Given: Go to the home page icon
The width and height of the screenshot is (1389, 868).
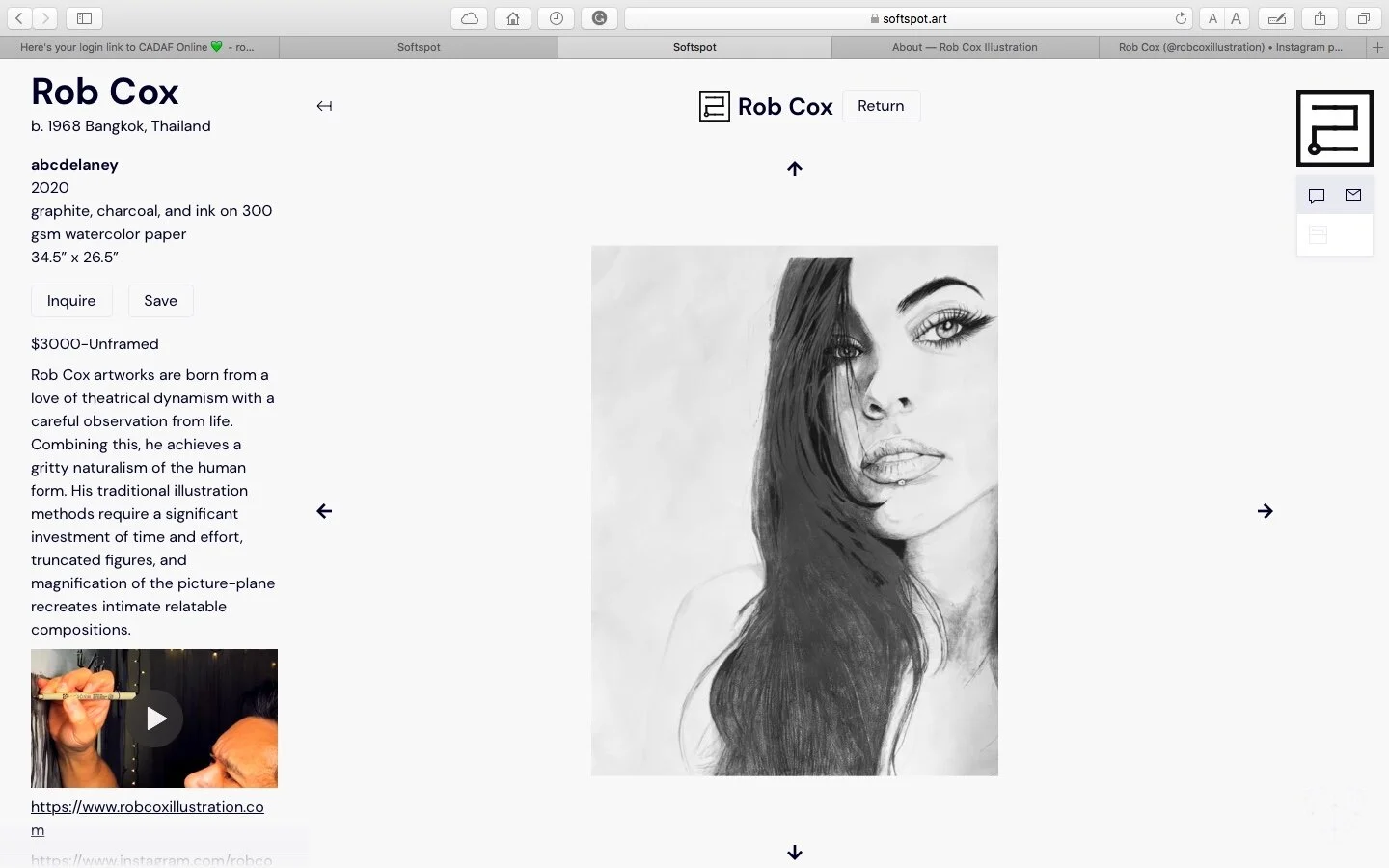Looking at the screenshot, I should pyautogui.click(x=512, y=18).
